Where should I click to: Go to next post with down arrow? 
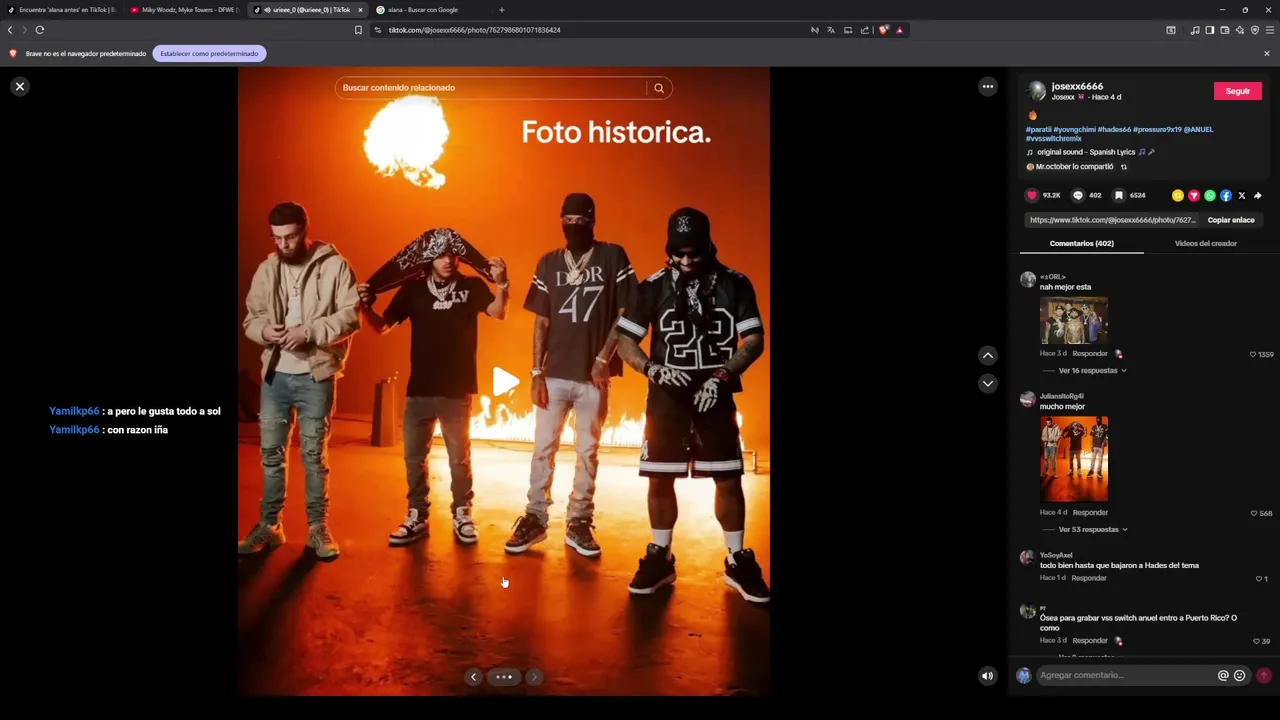988,383
